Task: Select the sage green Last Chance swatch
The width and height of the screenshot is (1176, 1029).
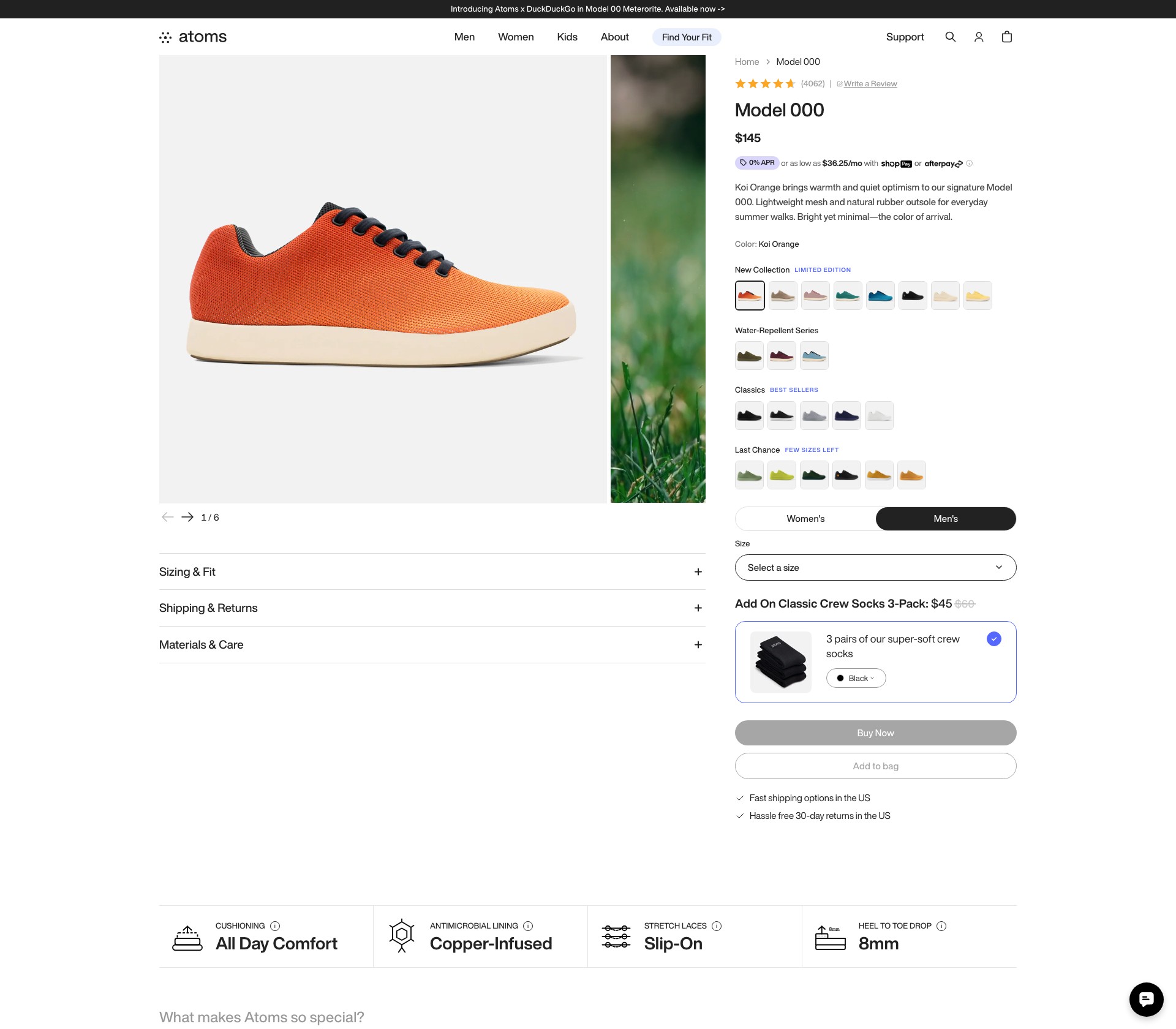Action: pos(749,475)
